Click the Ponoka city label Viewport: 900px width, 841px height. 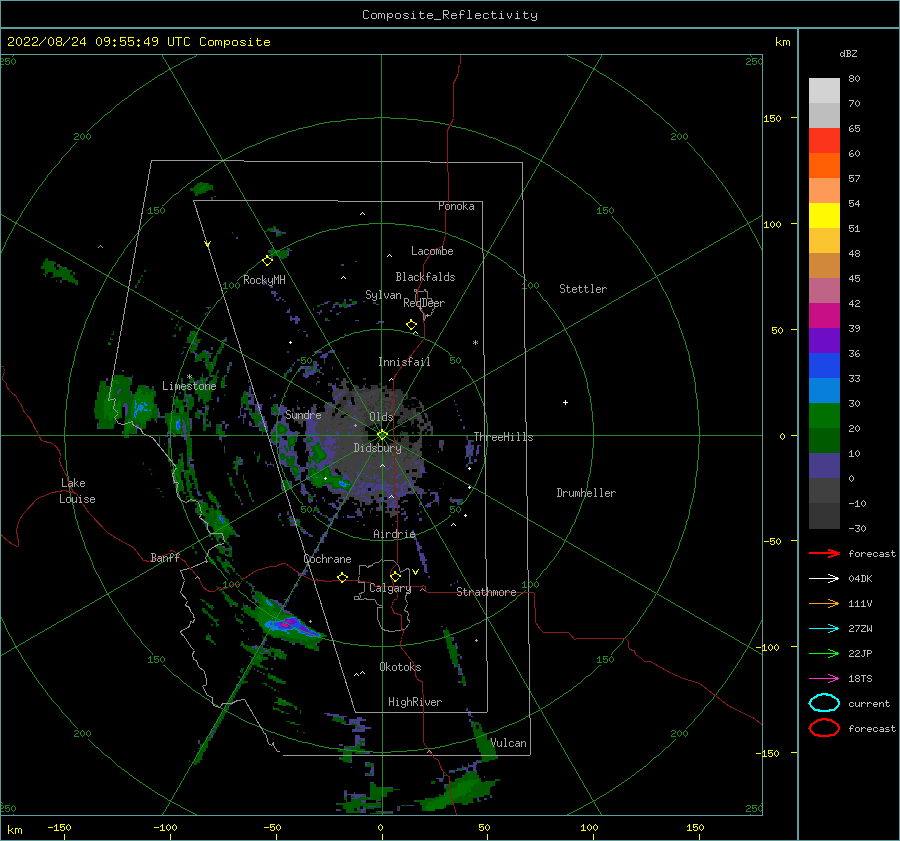(456, 206)
